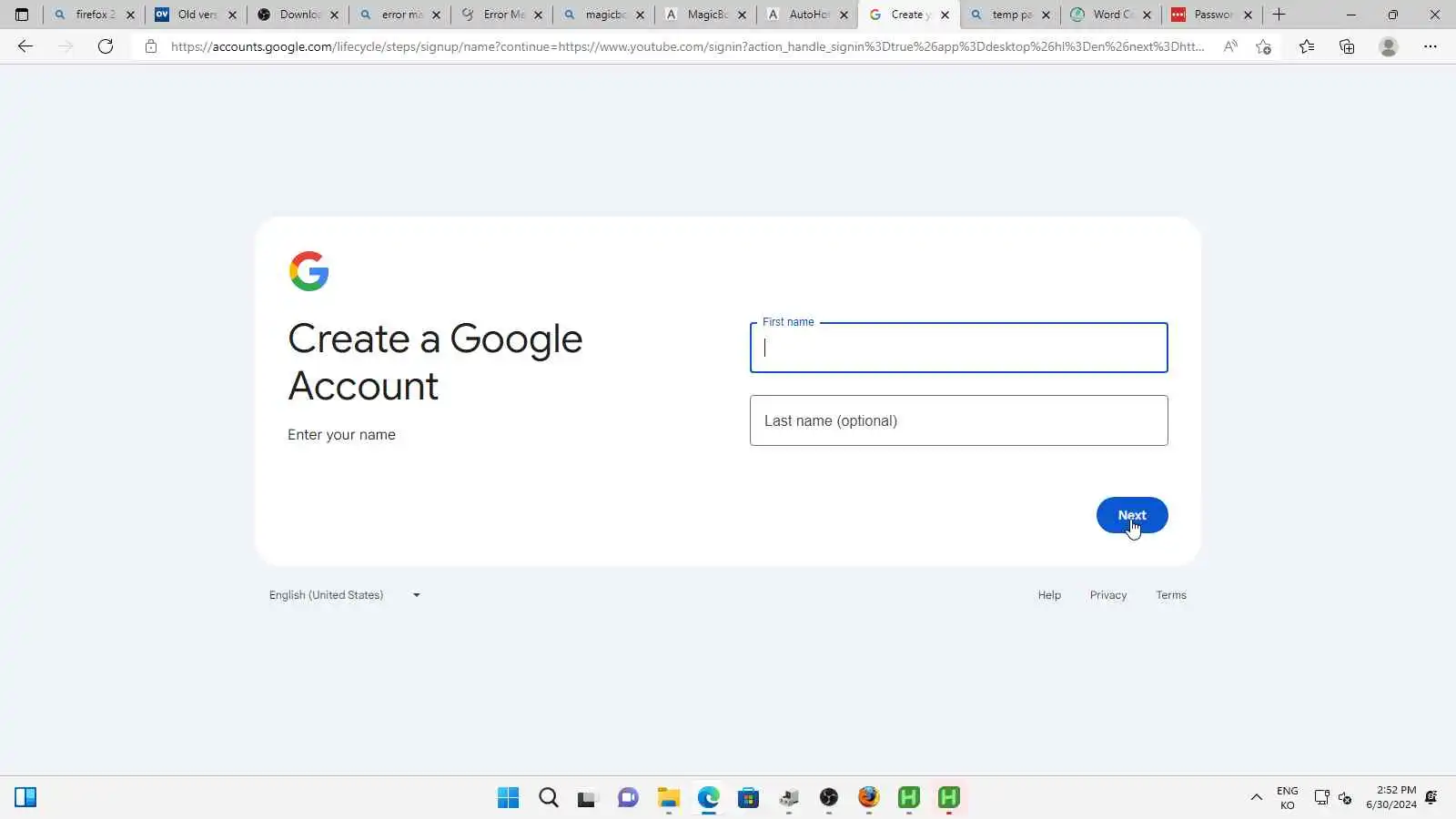Open File Explorer from taskbar
The width and height of the screenshot is (1456, 819).
click(x=668, y=798)
